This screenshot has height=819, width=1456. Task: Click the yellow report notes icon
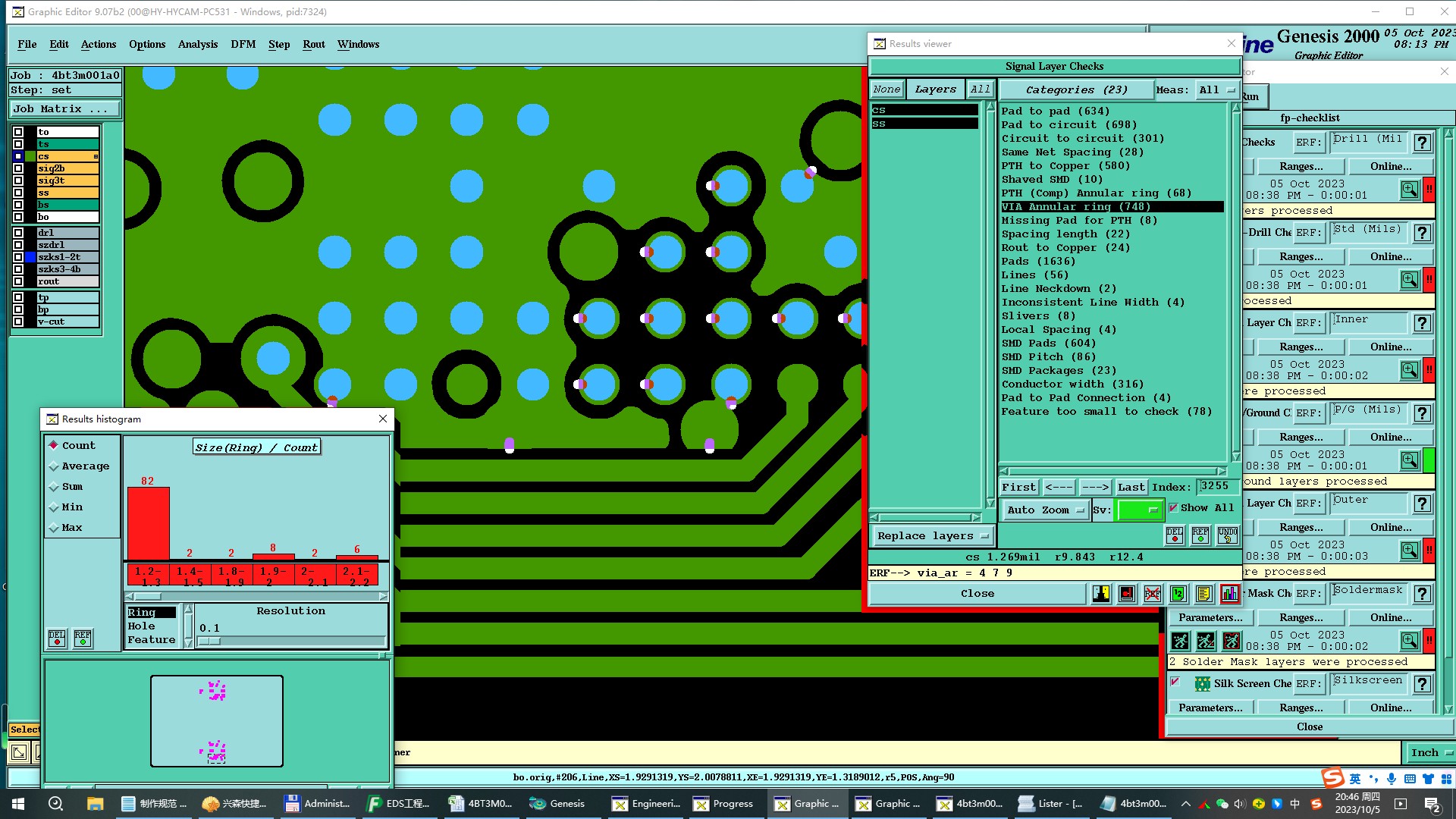1203,594
